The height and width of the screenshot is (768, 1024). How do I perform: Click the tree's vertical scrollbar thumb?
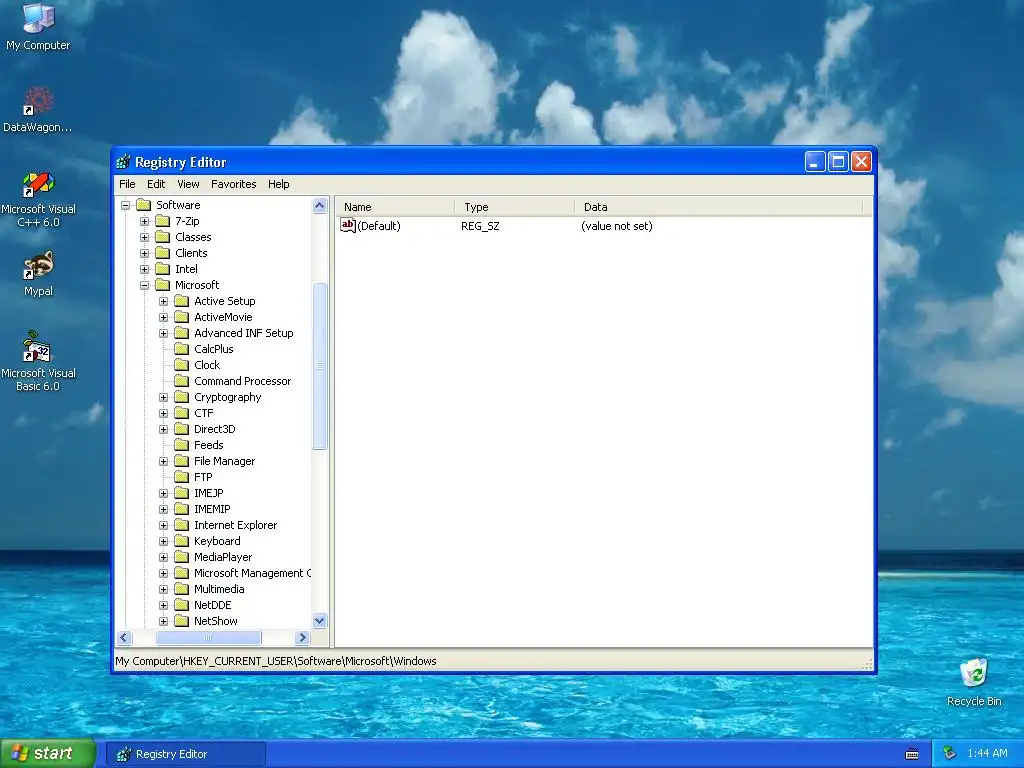tap(319, 366)
